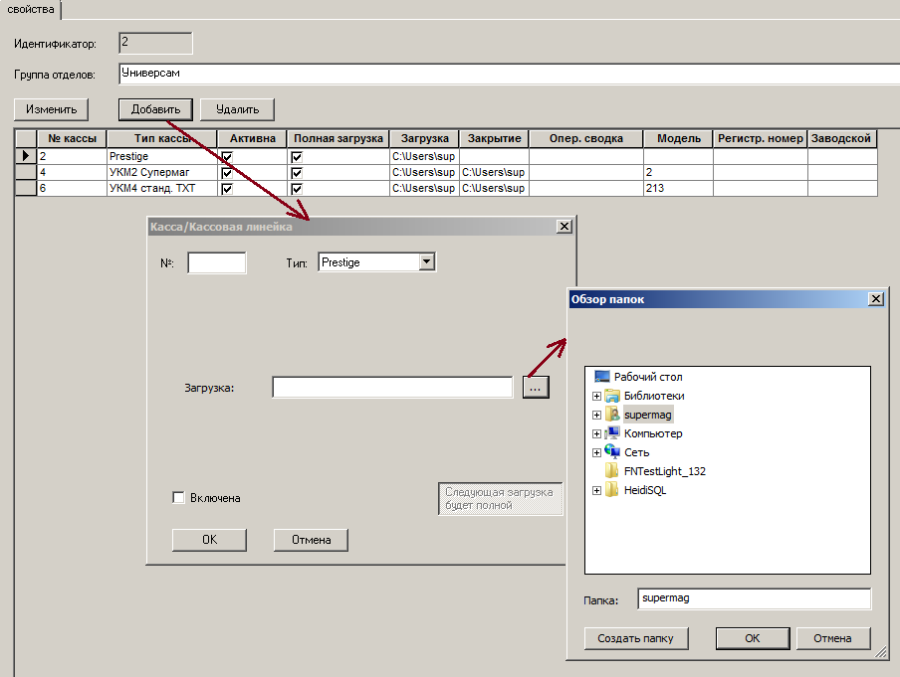Close the Обзор папок dialog
The height and width of the screenshot is (677, 900).
point(875,299)
